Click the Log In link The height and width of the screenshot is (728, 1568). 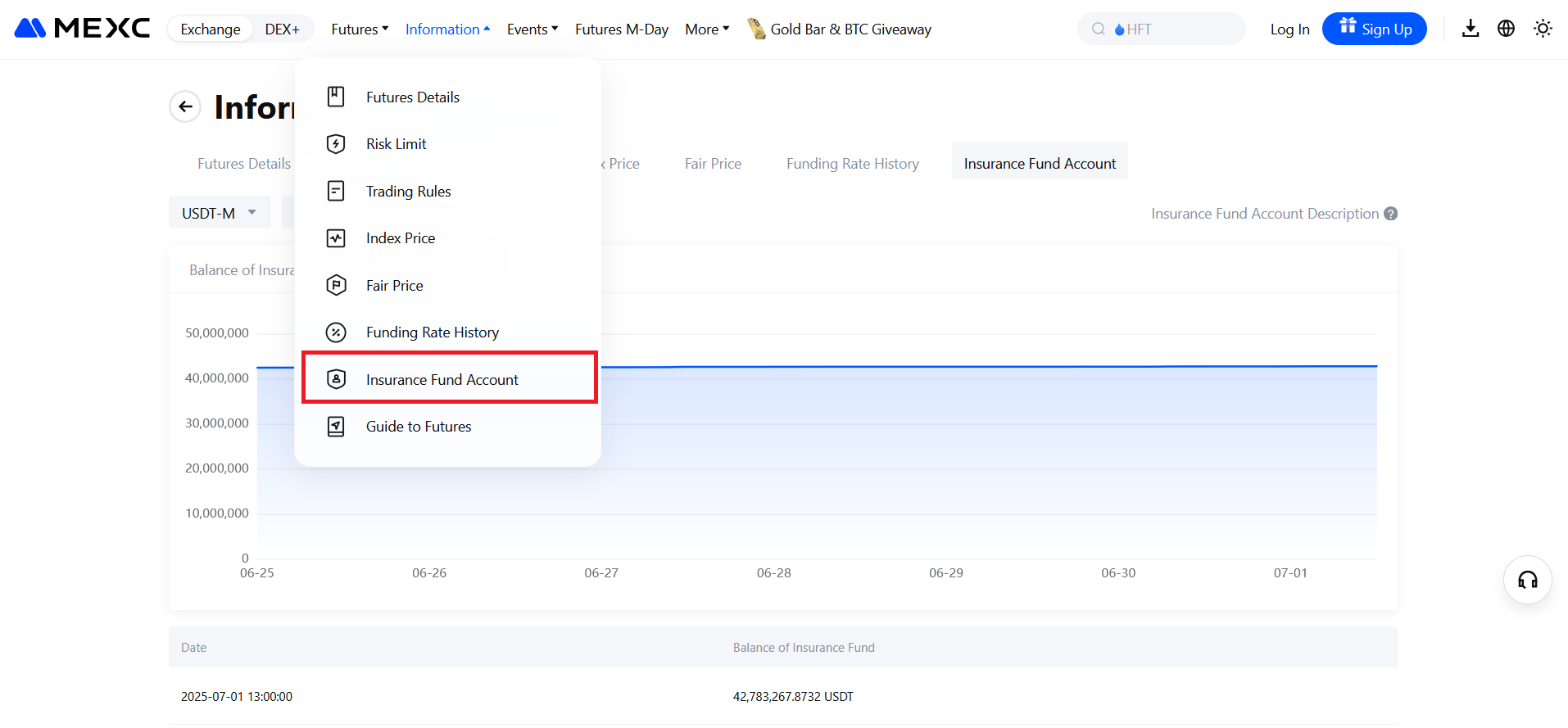1289,29
